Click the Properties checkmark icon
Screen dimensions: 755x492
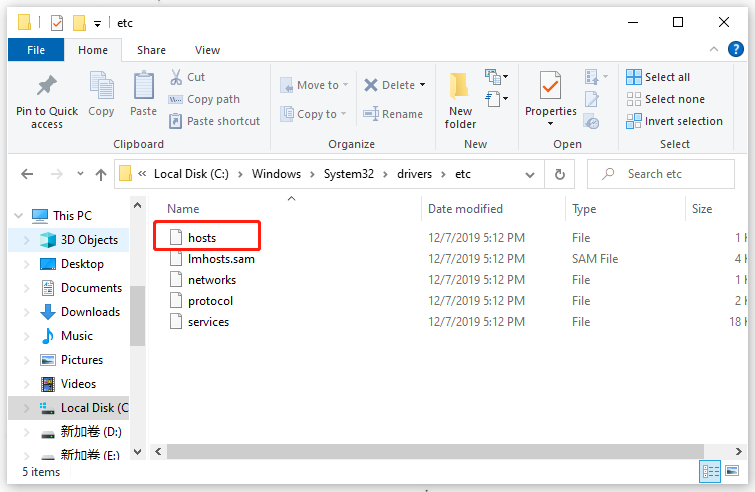click(x=550, y=86)
